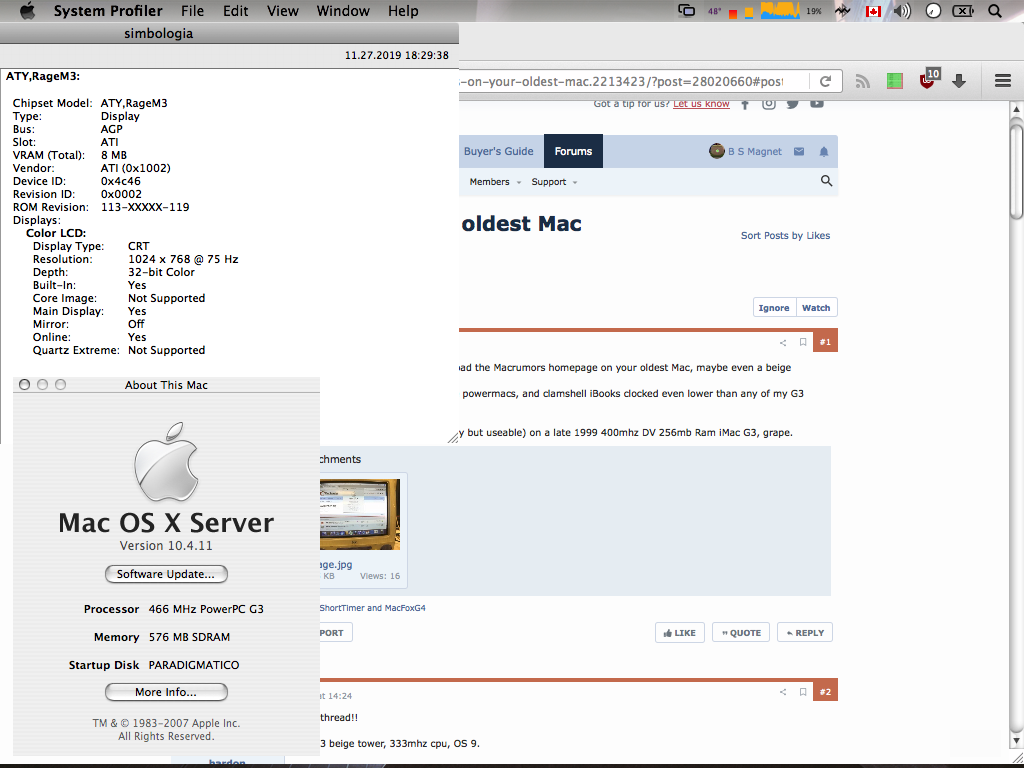Open the View menu
Viewport: 1024px width, 768px height.
283,11
